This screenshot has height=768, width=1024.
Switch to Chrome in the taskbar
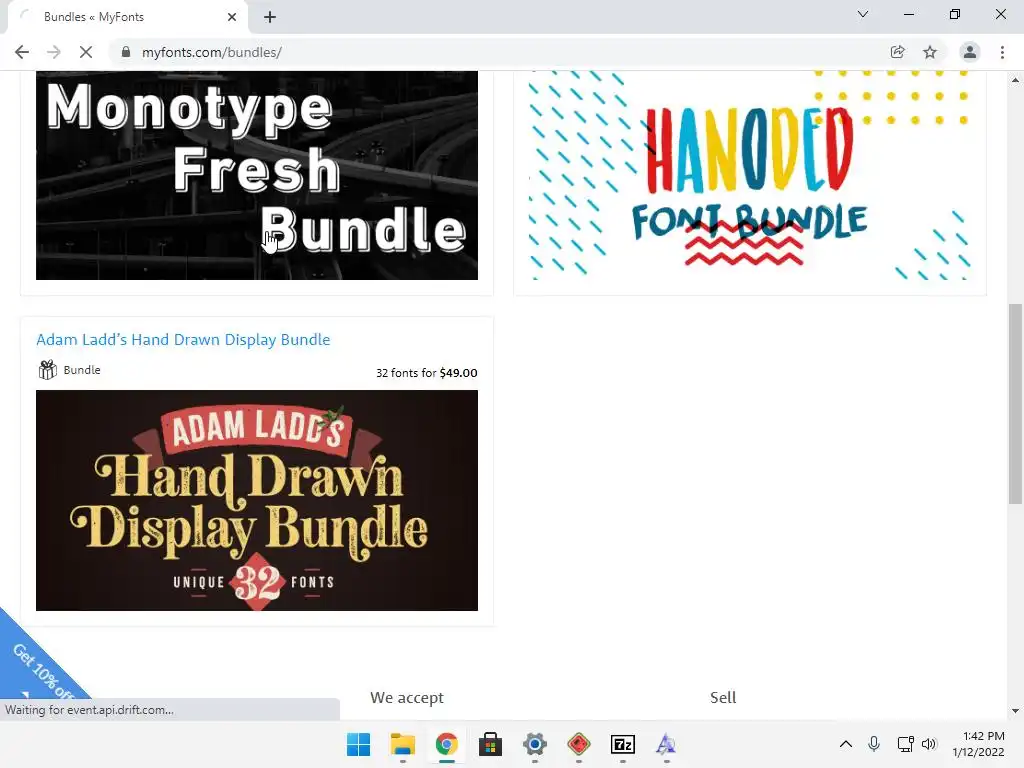pyautogui.click(x=447, y=744)
